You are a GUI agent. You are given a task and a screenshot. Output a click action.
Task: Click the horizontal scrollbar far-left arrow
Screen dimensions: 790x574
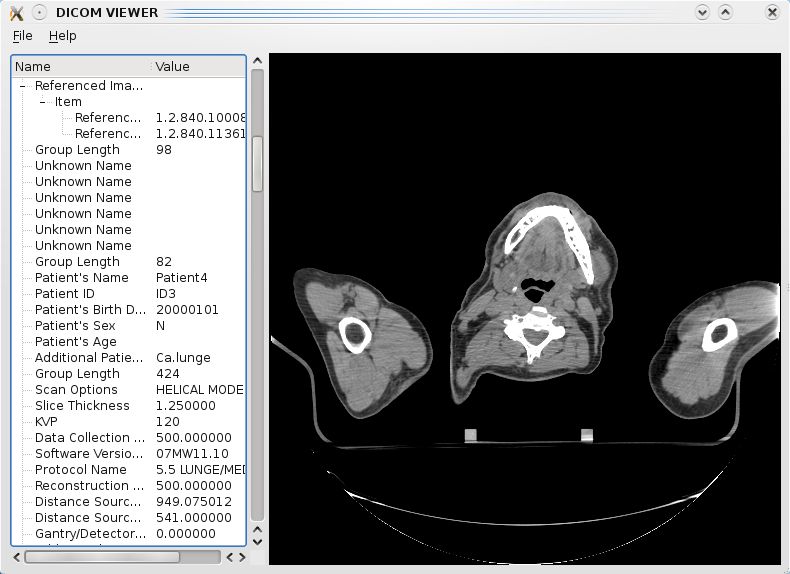(17, 557)
